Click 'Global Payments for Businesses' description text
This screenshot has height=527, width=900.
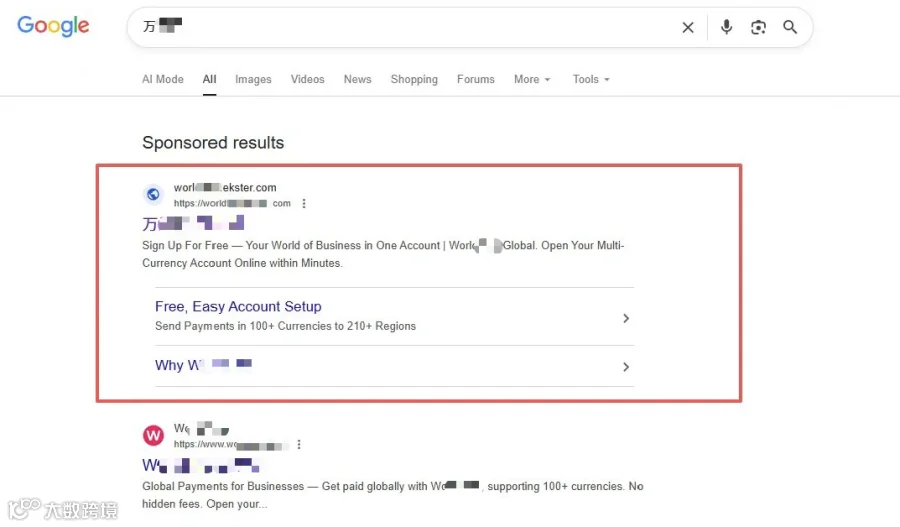click(x=393, y=495)
